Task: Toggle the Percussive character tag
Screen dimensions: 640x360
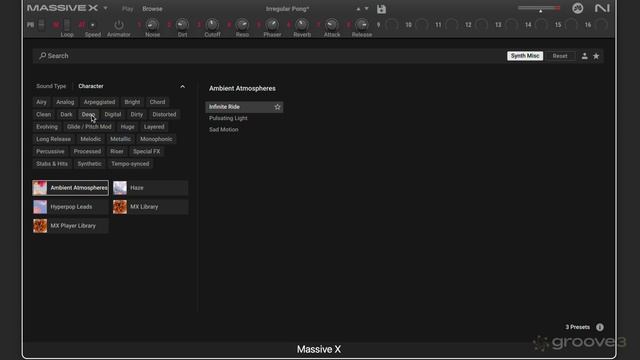Action: coord(50,151)
